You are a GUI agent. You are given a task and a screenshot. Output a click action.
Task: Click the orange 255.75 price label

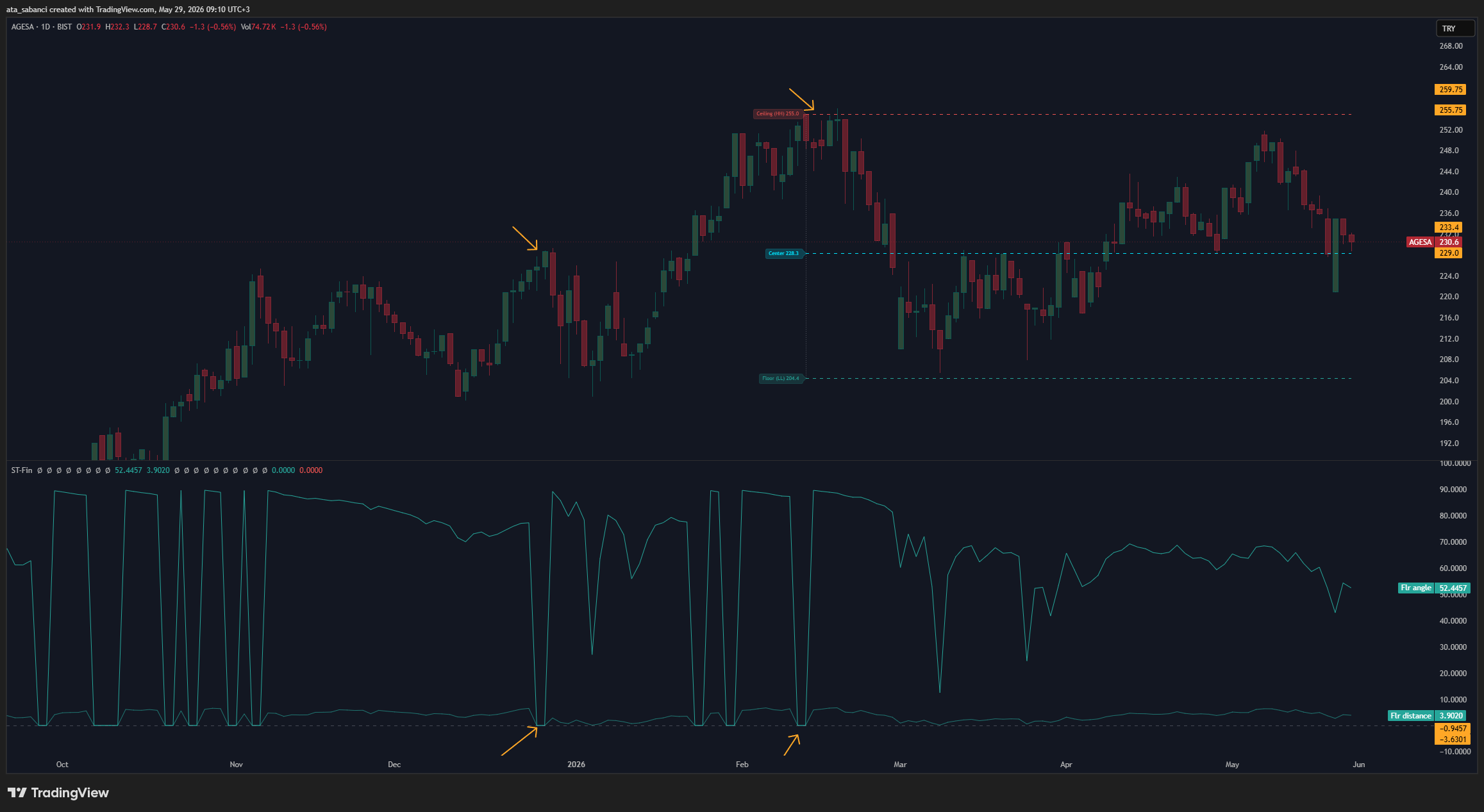click(x=1451, y=110)
